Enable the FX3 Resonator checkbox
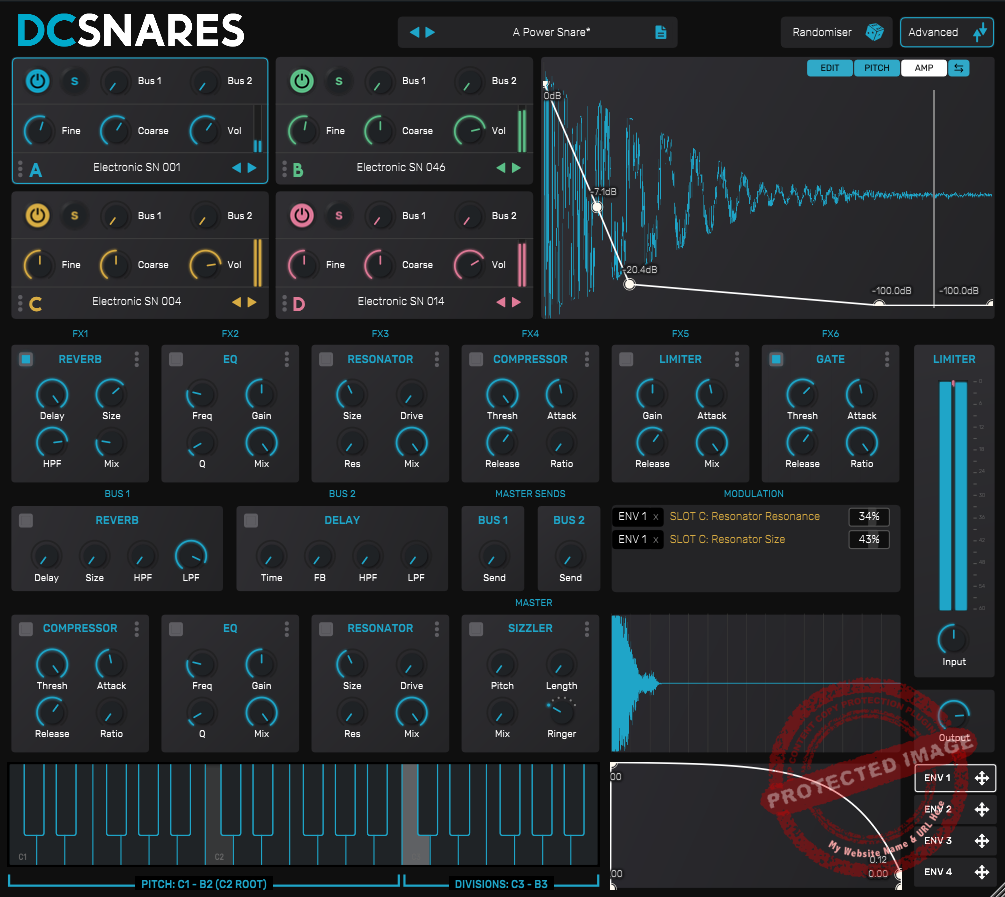 tap(326, 359)
